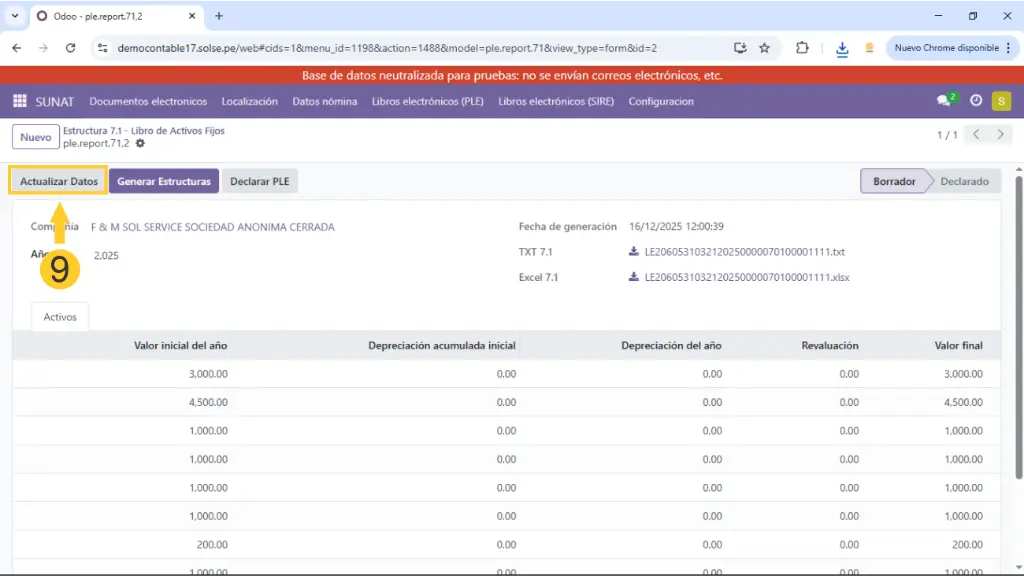The image size is (1024, 576).
Task: Select the Activos tab
Action: click(60, 316)
